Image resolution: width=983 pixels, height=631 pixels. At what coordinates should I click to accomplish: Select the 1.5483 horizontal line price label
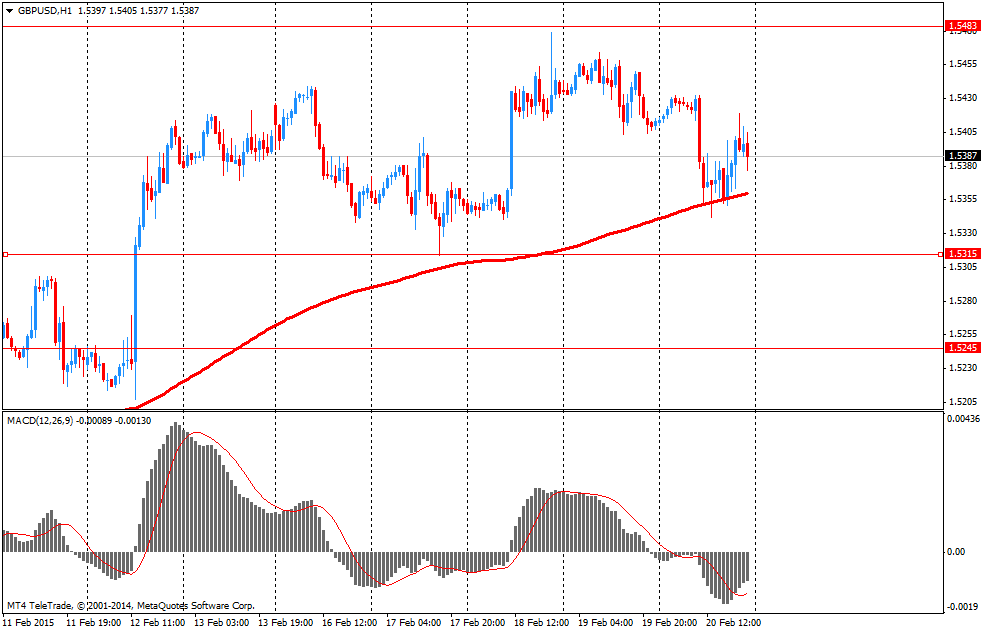(962, 26)
